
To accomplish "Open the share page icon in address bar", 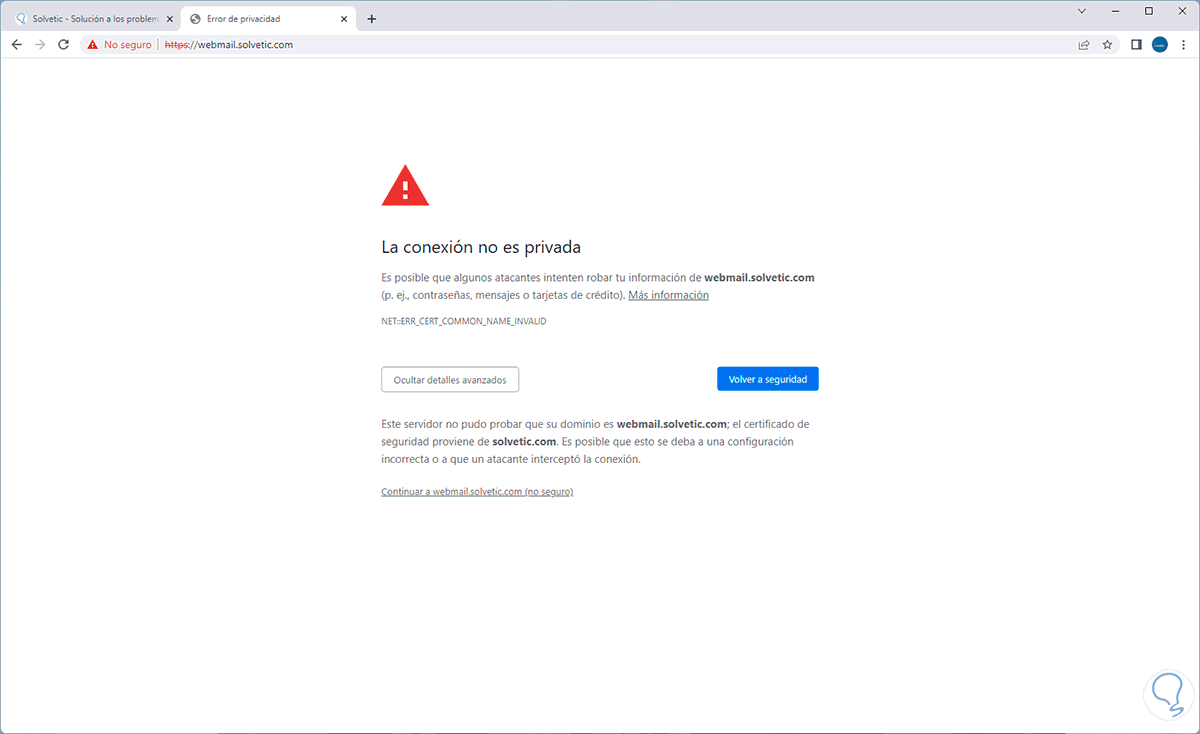I will point(1084,44).
